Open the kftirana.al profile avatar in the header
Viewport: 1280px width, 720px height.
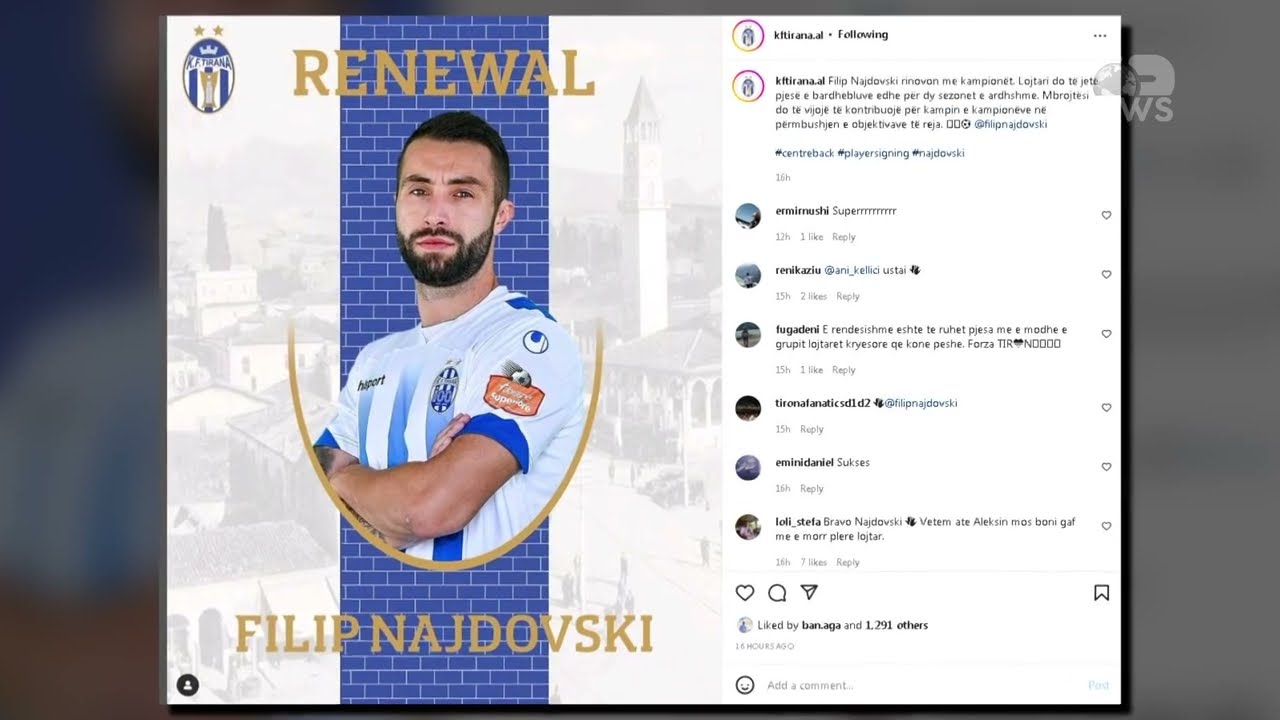(x=748, y=36)
